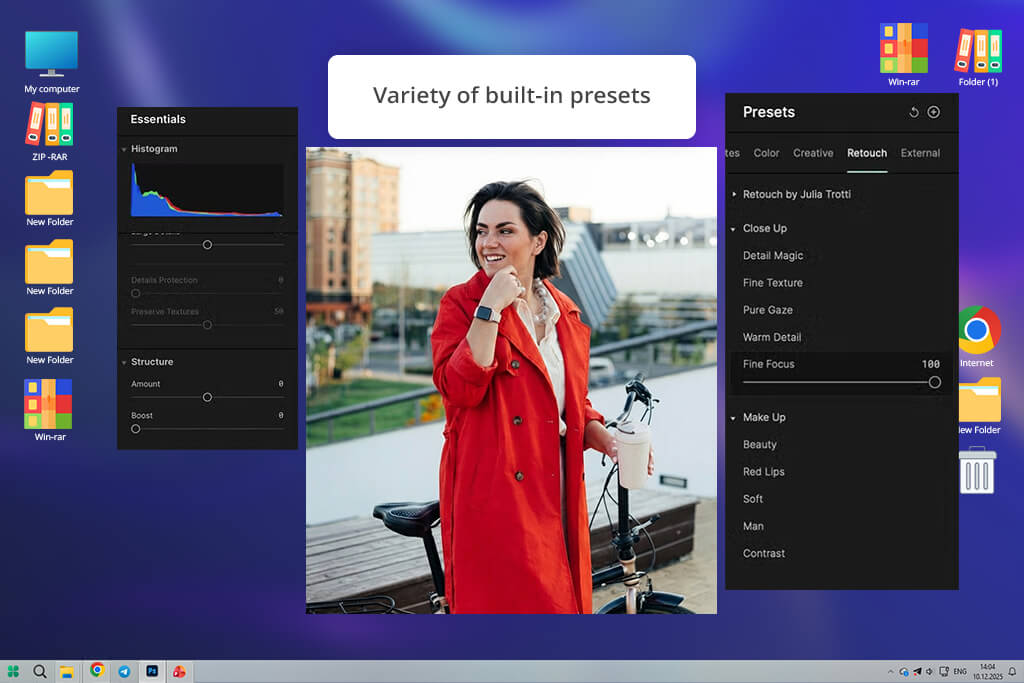The height and width of the screenshot is (683, 1024).
Task: Open Telegram from the taskbar
Action: point(124,671)
